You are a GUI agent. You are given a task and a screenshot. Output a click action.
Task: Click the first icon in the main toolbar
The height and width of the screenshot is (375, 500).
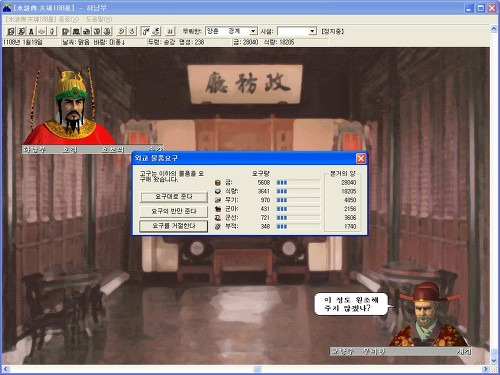(11, 31)
